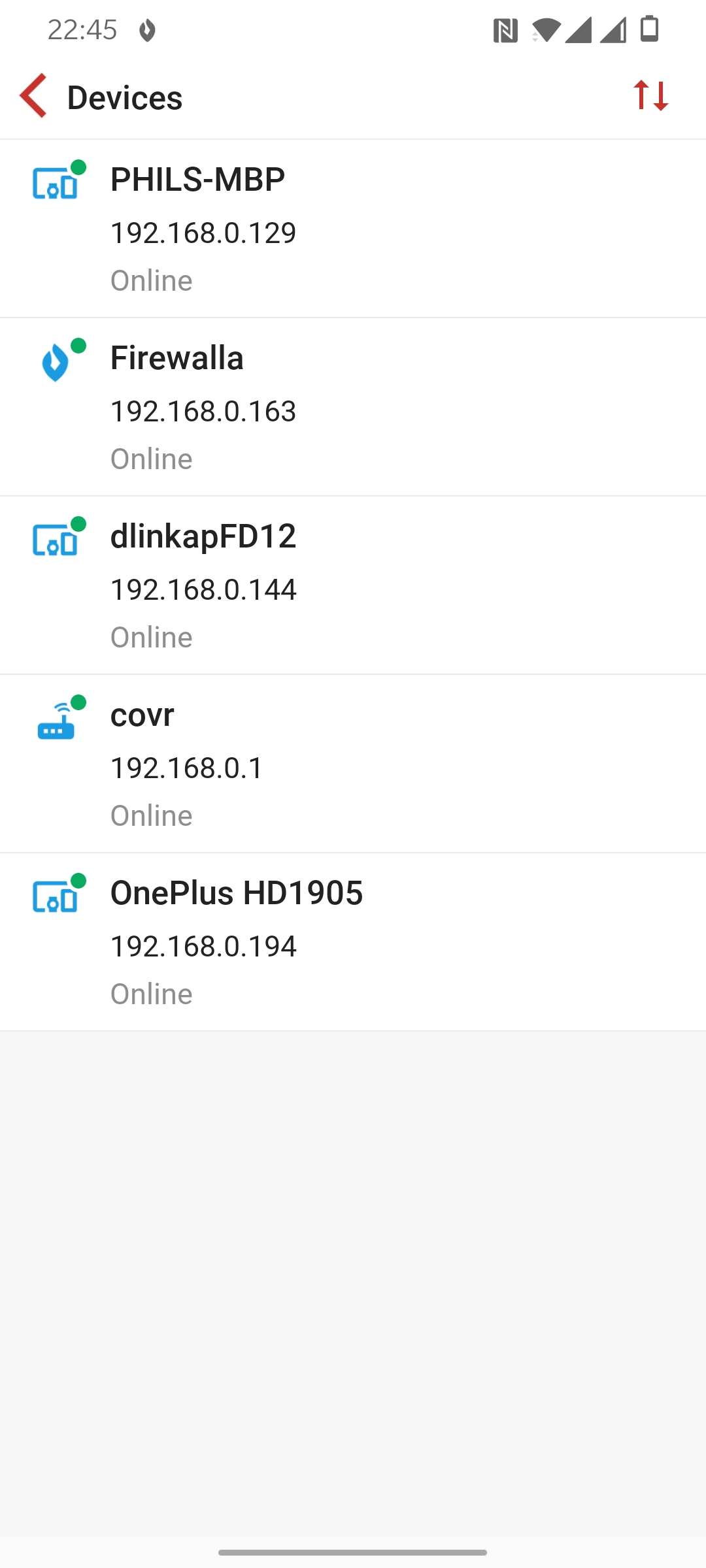
Task: Tap the covr router icon
Action: (59, 717)
